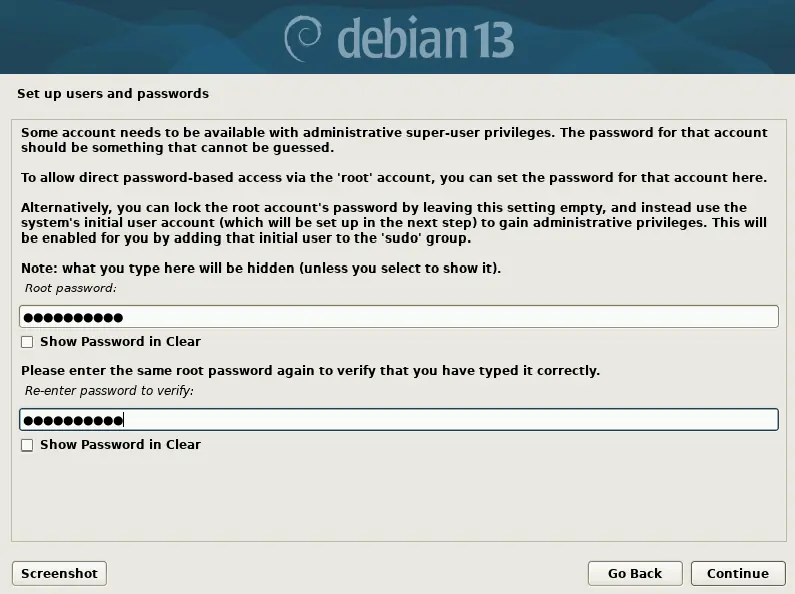795x594 pixels.
Task: Tick Show Password in Clear under verify field
Action: point(27,445)
